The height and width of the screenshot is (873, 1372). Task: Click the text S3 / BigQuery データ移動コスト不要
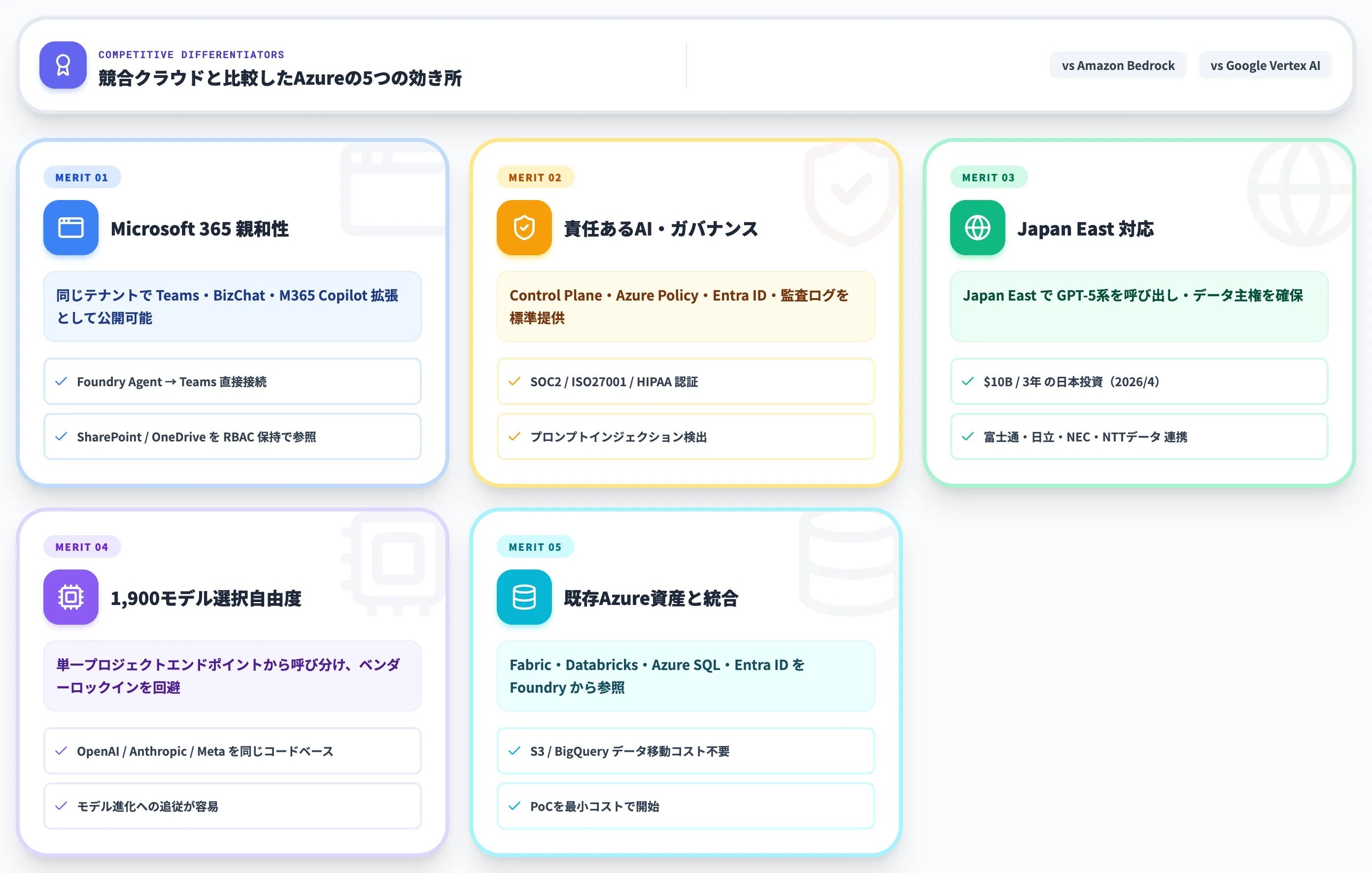pyautogui.click(x=630, y=752)
